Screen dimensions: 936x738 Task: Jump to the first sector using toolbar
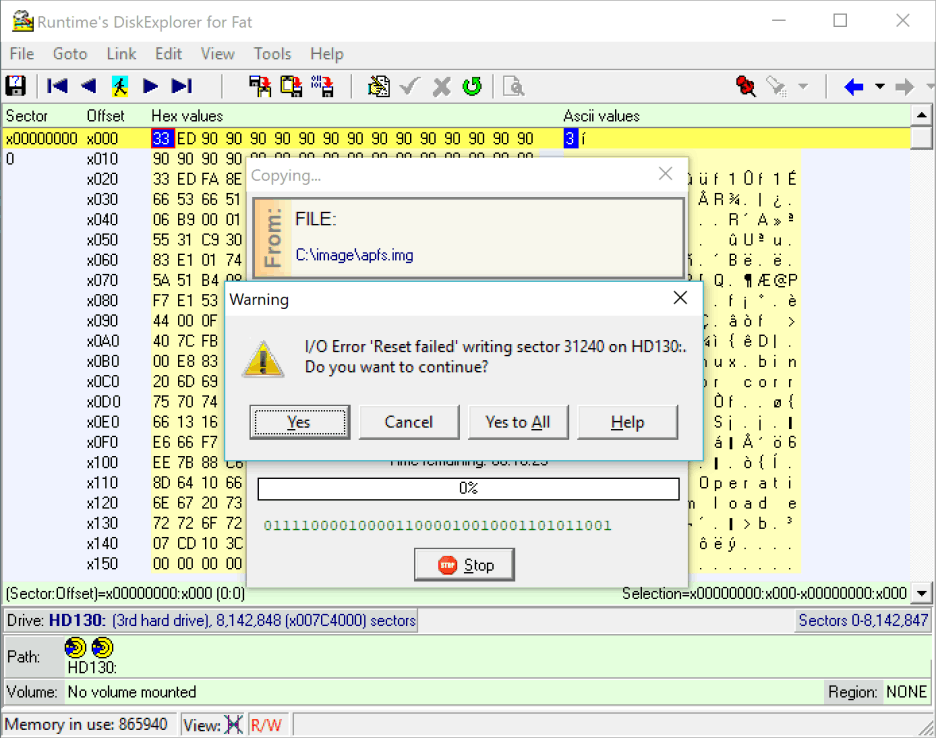pos(58,86)
